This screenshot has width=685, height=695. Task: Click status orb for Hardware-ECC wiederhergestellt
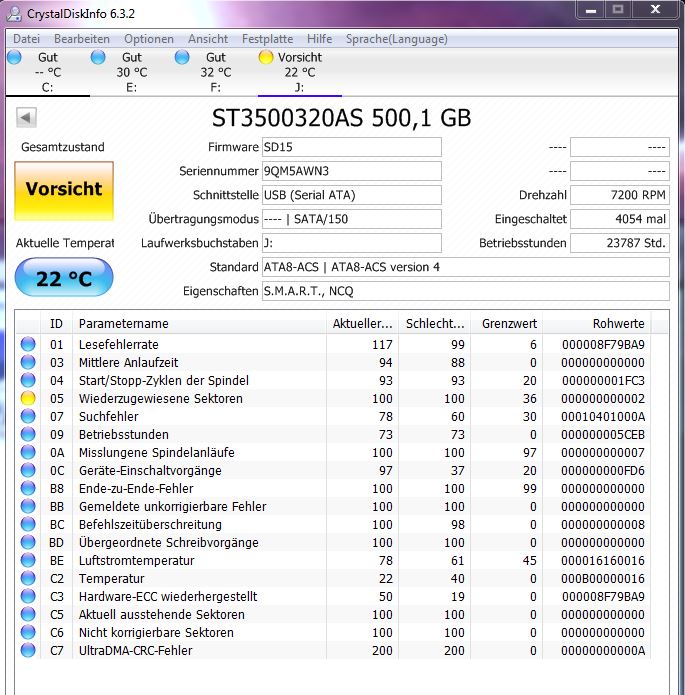click(28, 596)
